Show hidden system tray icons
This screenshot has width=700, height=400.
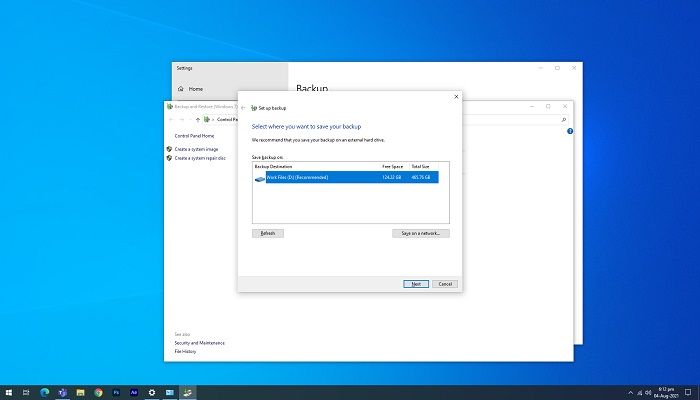tap(630, 392)
